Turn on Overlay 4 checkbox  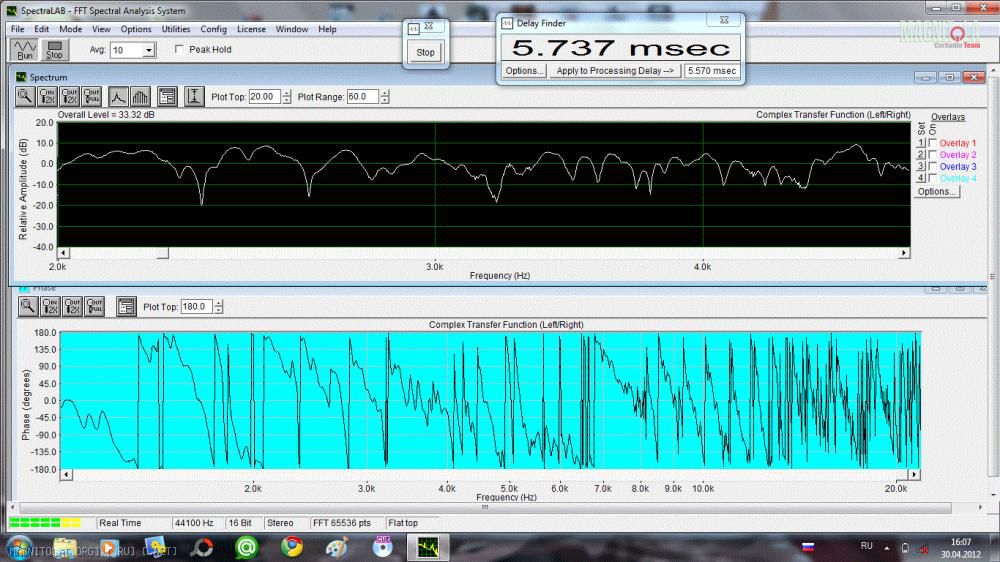coord(932,177)
